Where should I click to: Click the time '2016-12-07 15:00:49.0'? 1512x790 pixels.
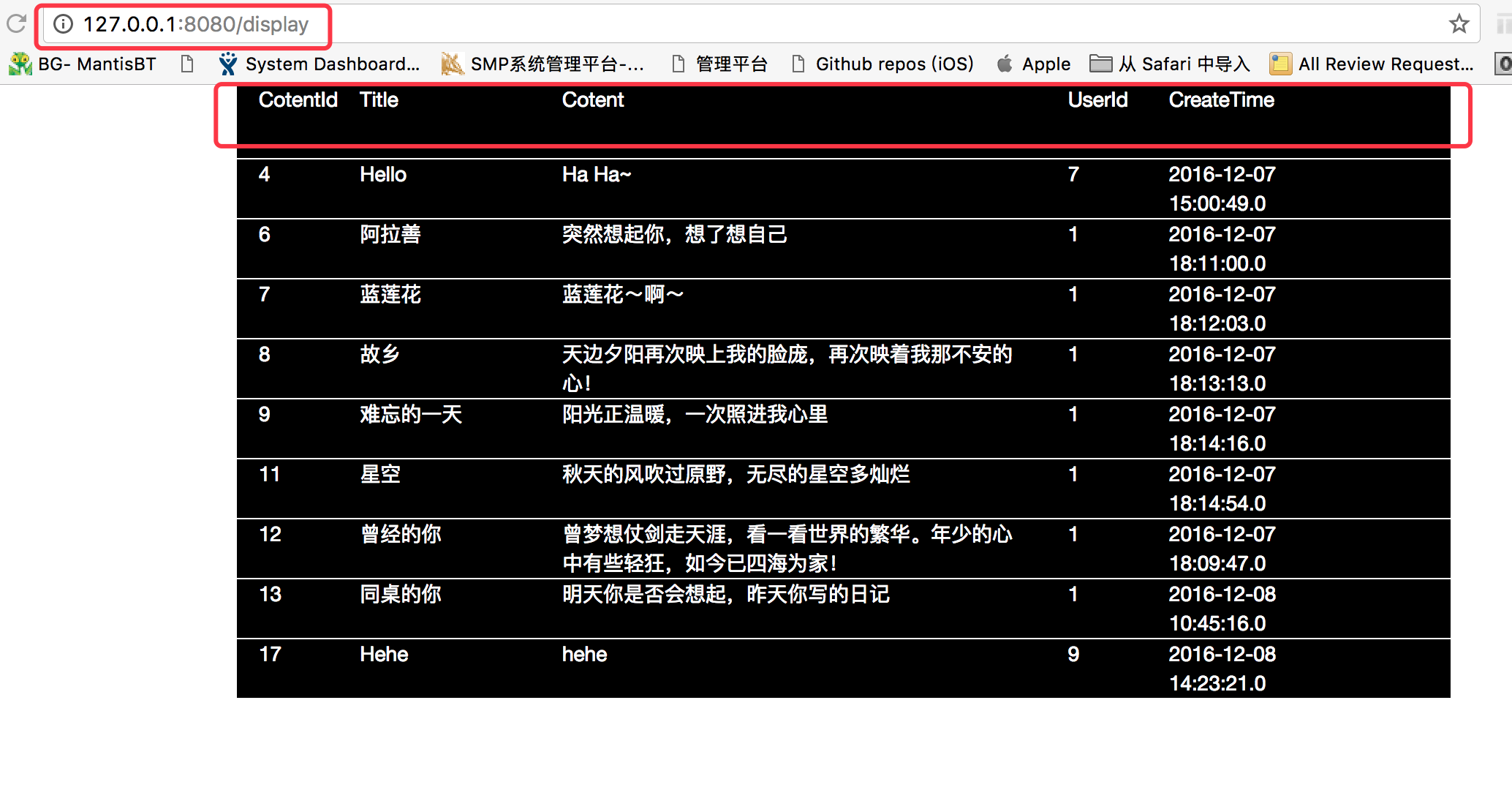coord(1222,189)
